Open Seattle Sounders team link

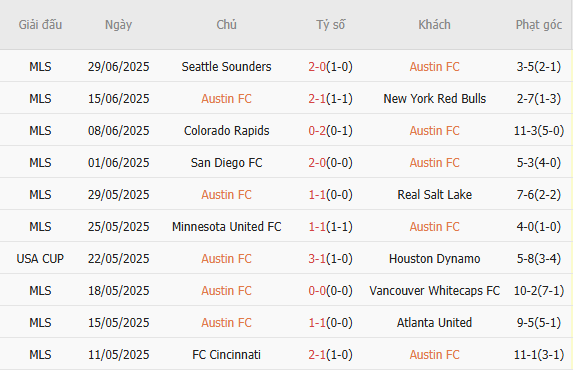226,67
